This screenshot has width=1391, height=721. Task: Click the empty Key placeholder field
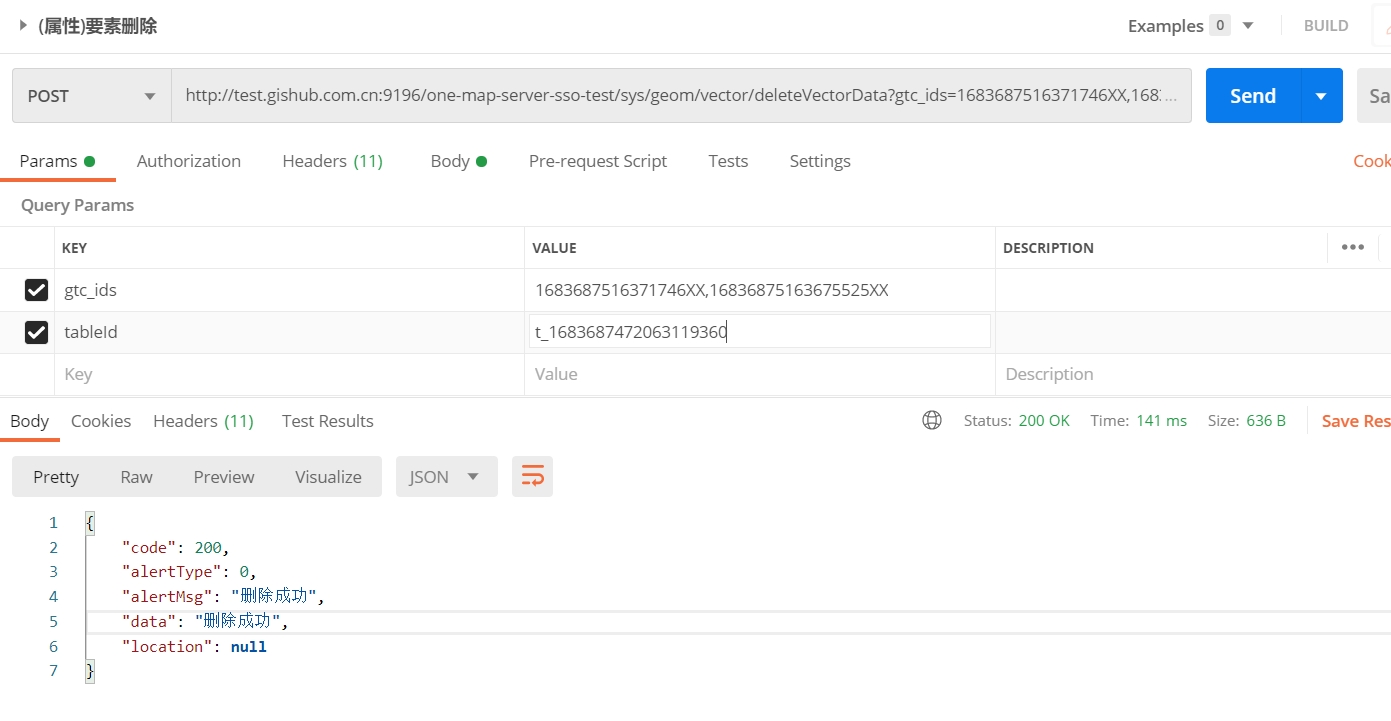pyautogui.click(x=289, y=374)
